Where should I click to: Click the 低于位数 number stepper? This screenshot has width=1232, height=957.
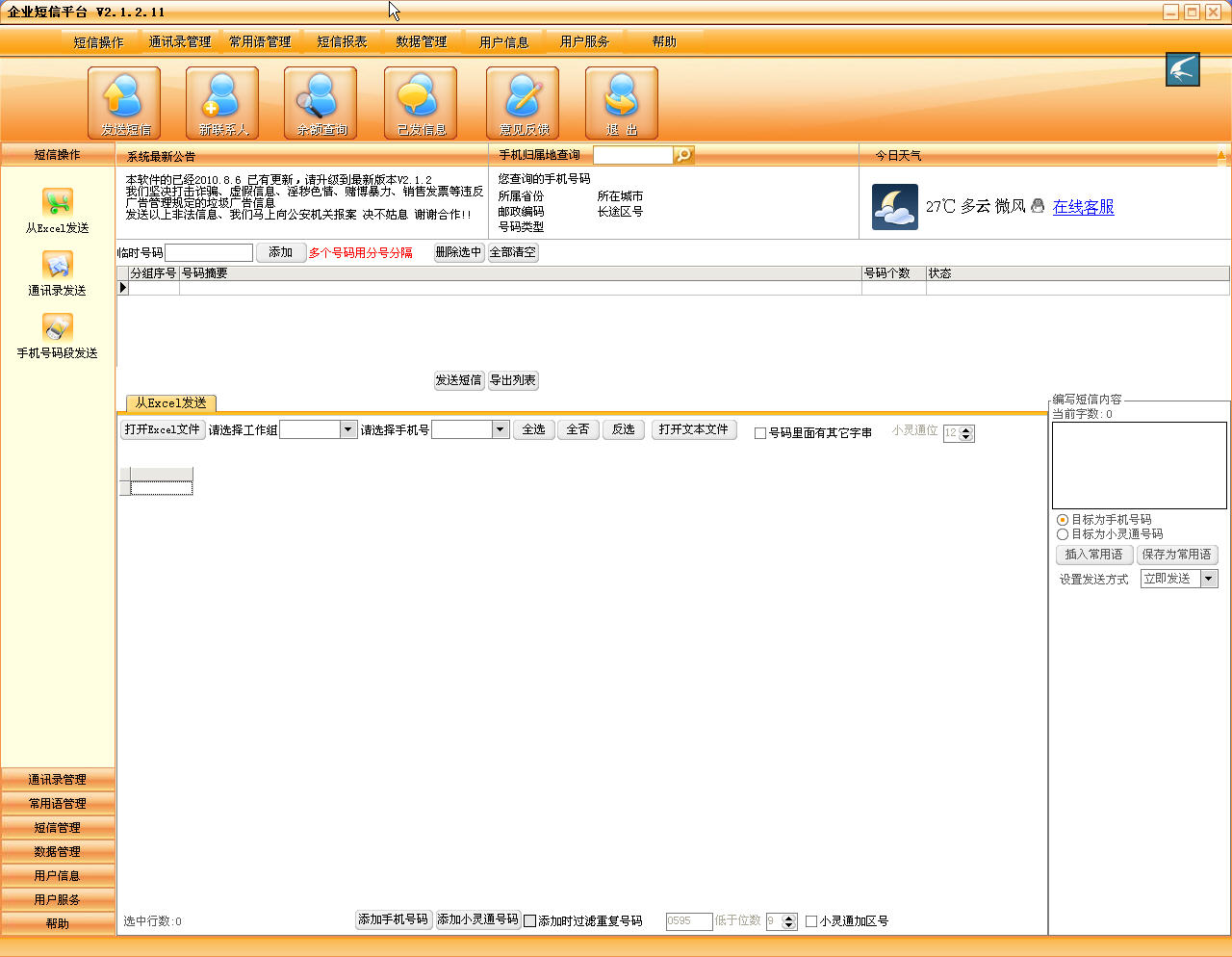pyautogui.click(x=789, y=921)
